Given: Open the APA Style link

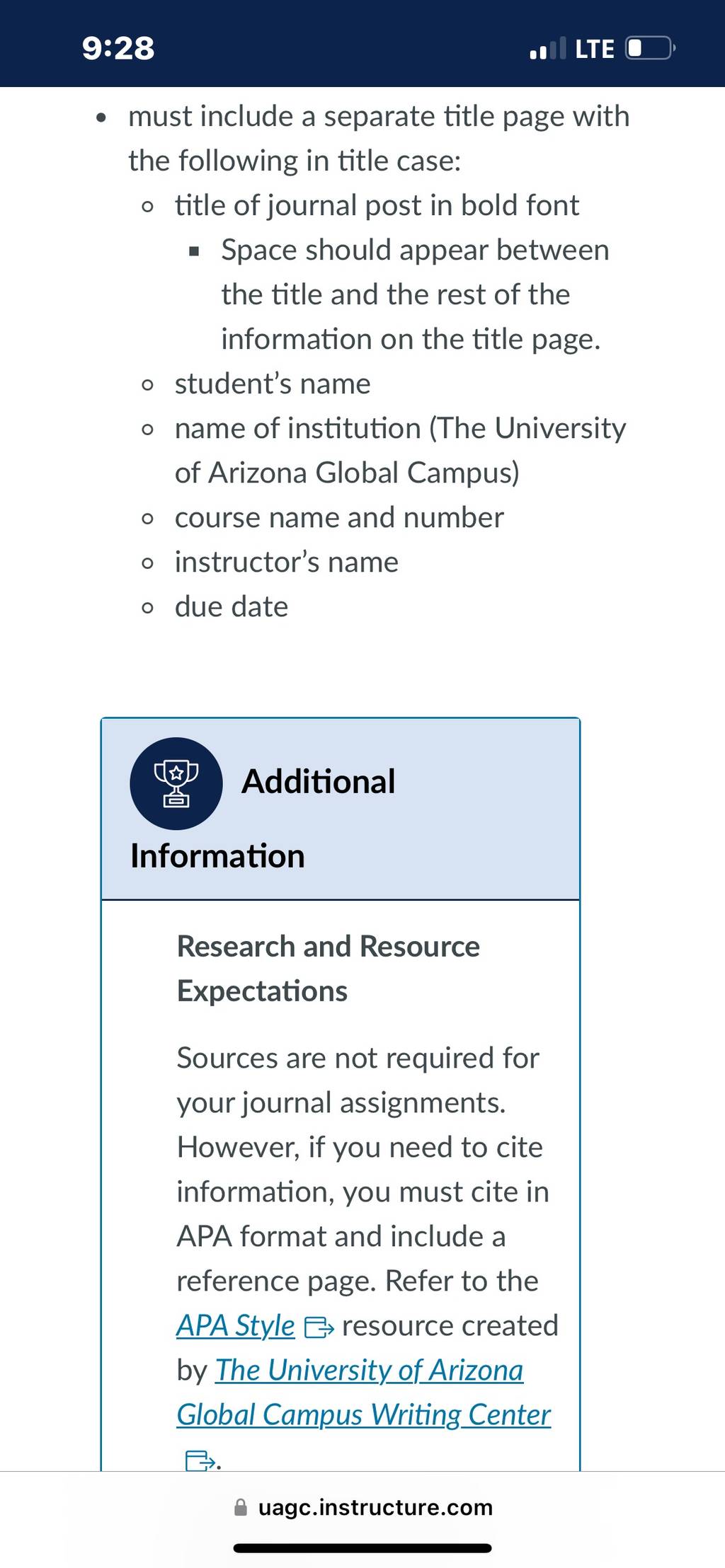Looking at the screenshot, I should click(235, 1325).
